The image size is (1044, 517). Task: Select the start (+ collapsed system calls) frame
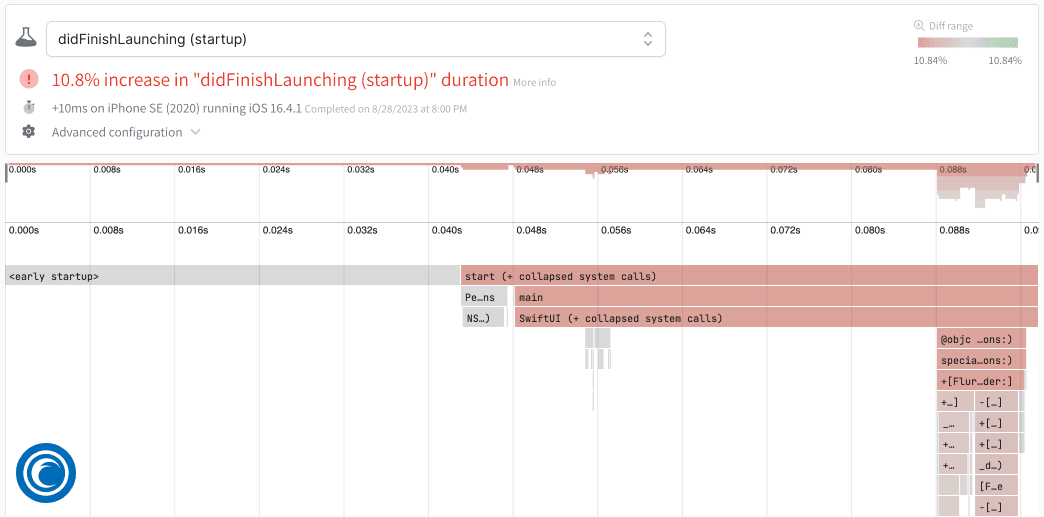point(748,275)
